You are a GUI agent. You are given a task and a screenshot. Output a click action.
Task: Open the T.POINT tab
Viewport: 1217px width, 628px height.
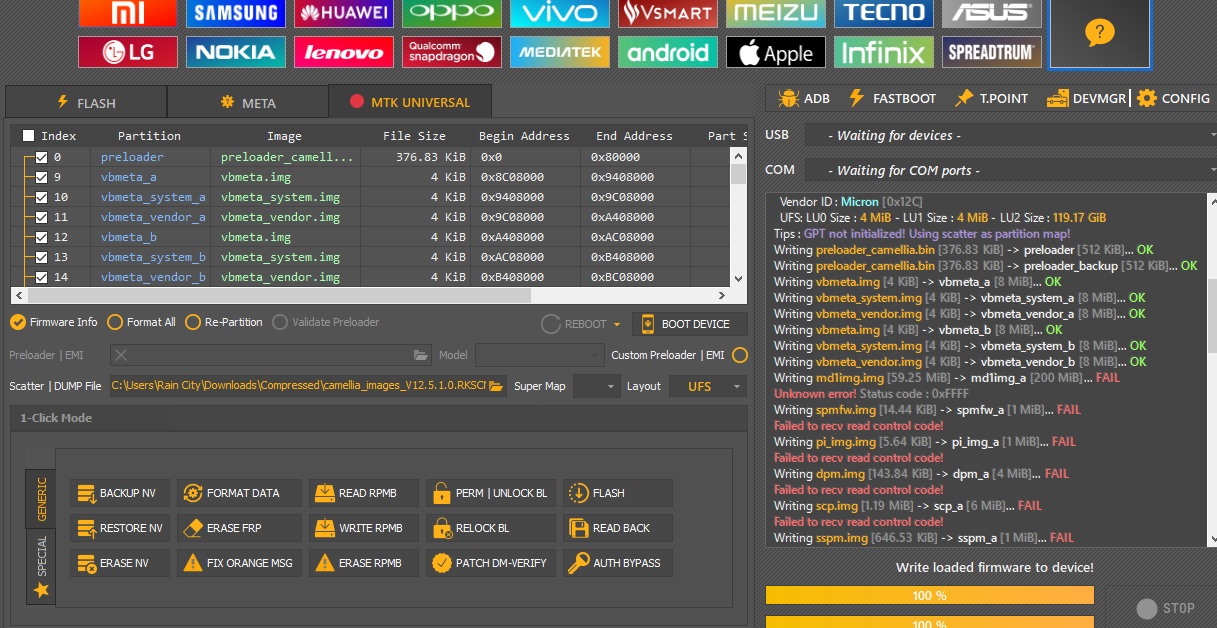[992, 98]
